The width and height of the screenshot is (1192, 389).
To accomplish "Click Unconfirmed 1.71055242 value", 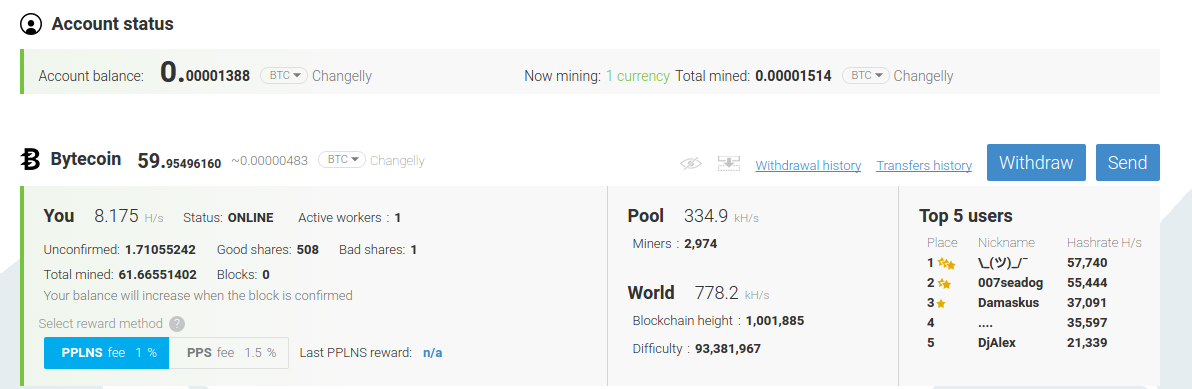I will [160, 249].
